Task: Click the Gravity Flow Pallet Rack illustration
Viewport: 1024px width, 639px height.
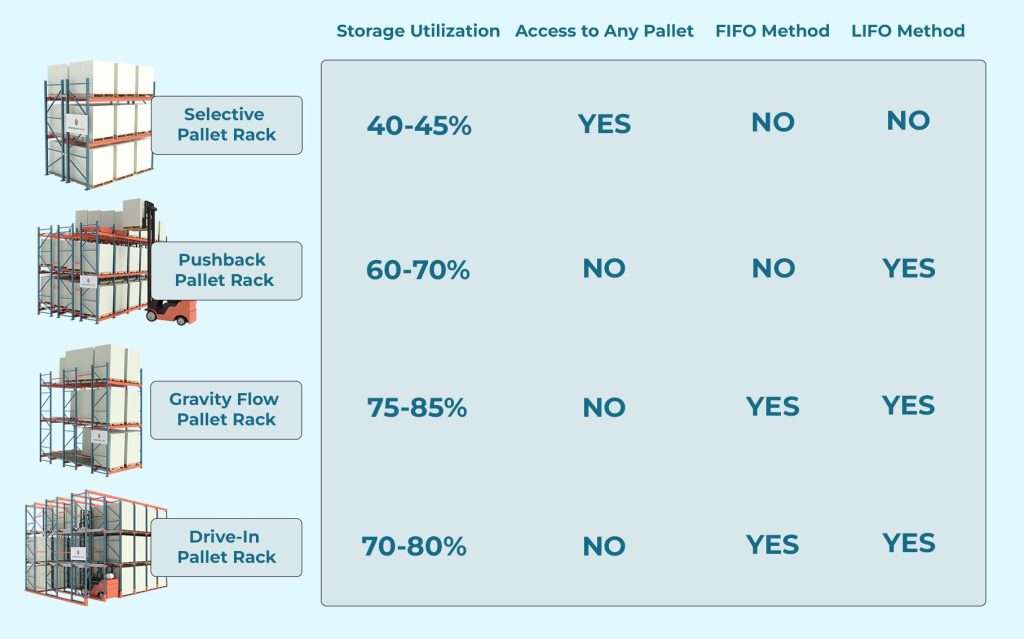Action: (90, 410)
